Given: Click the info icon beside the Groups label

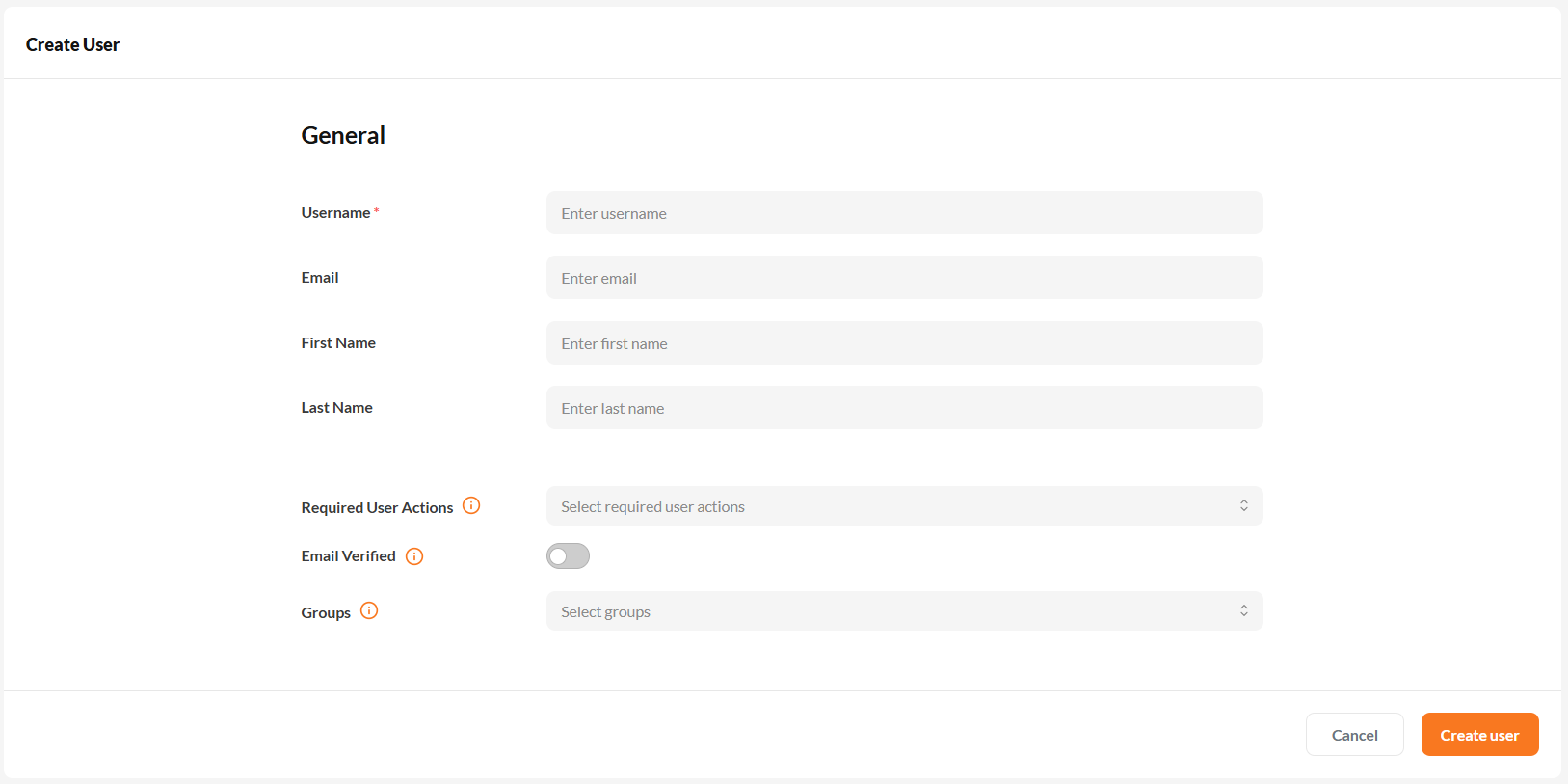Looking at the screenshot, I should (x=369, y=610).
